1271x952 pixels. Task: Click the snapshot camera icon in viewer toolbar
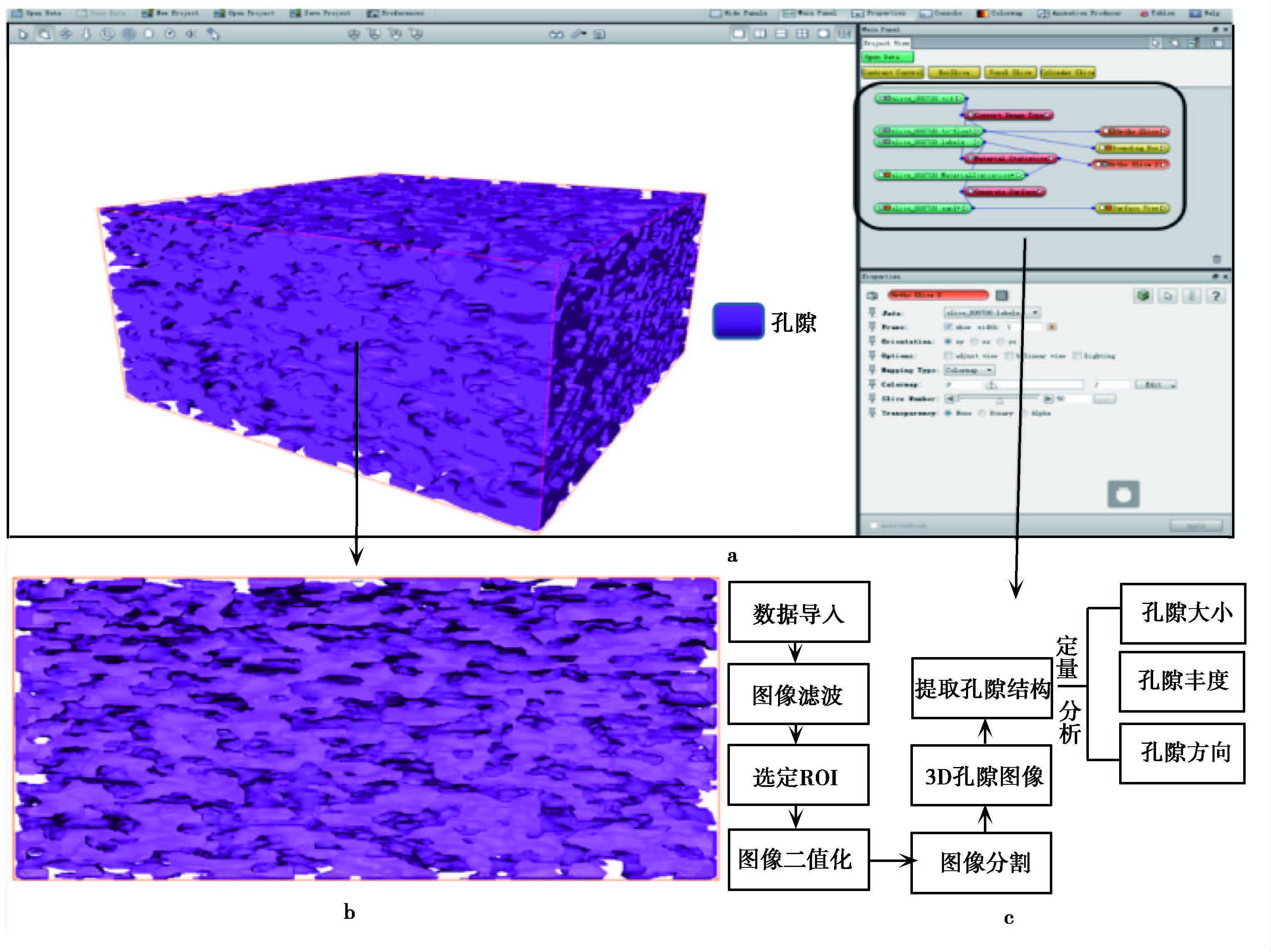(x=599, y=34)
